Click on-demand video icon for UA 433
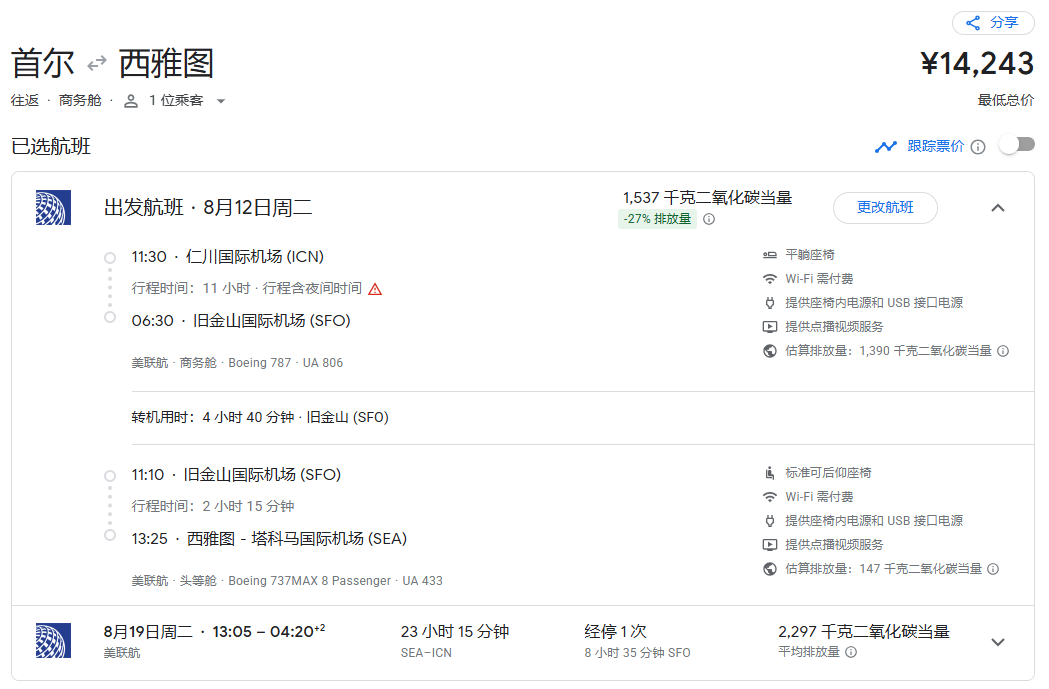 [x=770, y=545]
